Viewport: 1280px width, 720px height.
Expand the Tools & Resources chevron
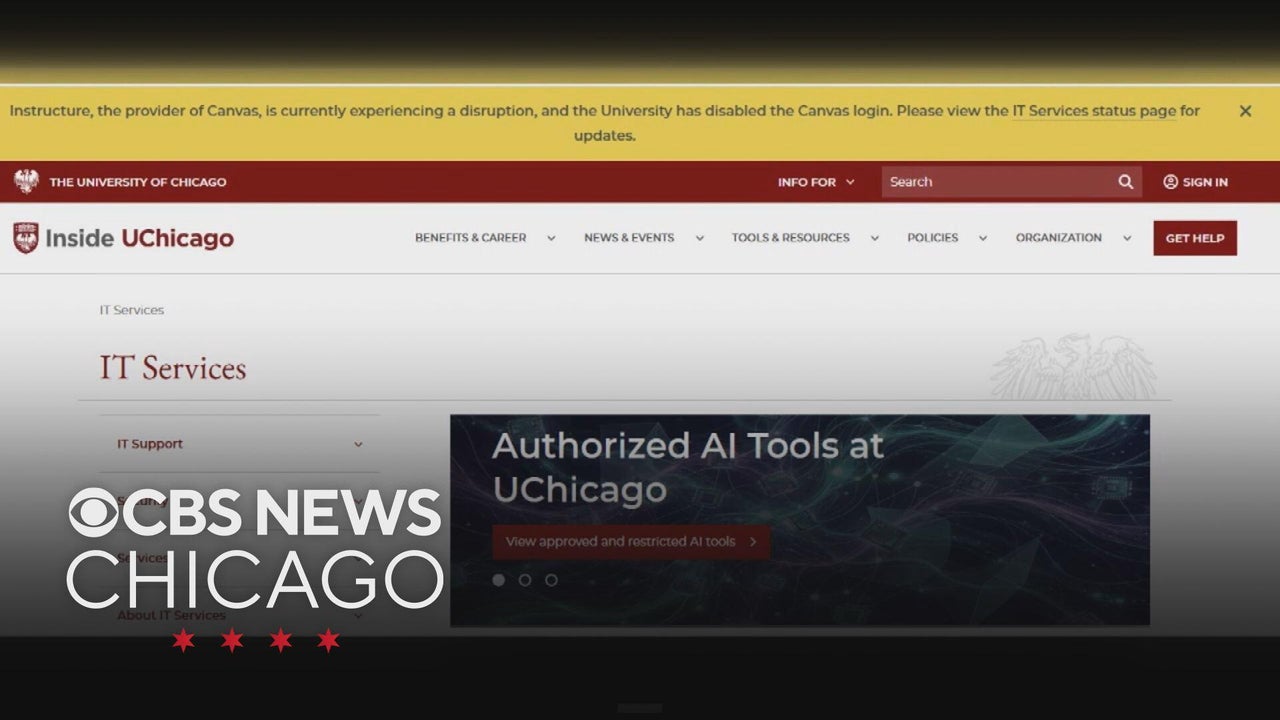874,238
